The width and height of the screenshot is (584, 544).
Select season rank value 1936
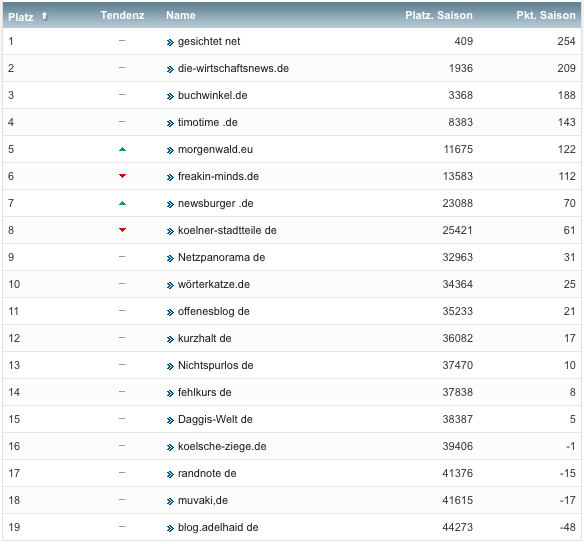461,69
